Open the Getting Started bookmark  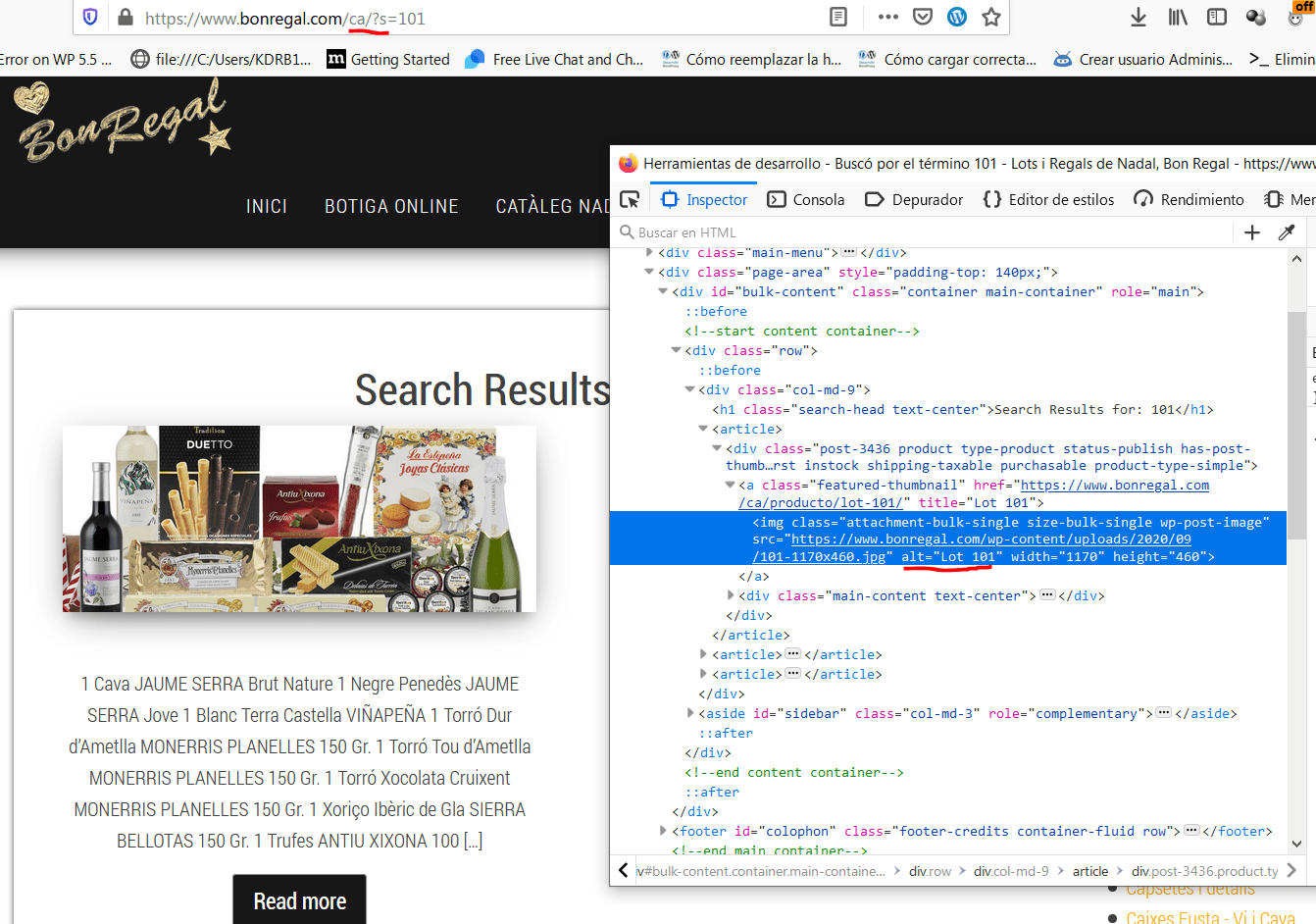388,59
